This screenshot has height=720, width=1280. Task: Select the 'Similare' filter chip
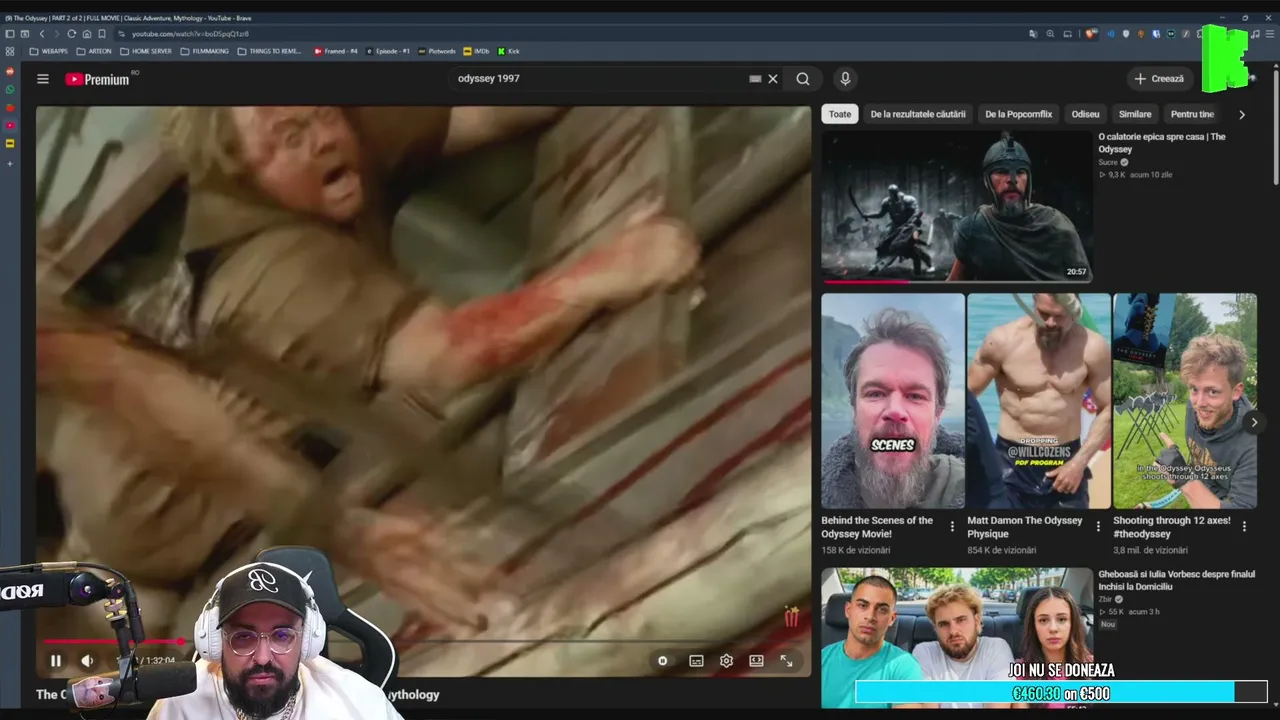tap(1135, 114)
